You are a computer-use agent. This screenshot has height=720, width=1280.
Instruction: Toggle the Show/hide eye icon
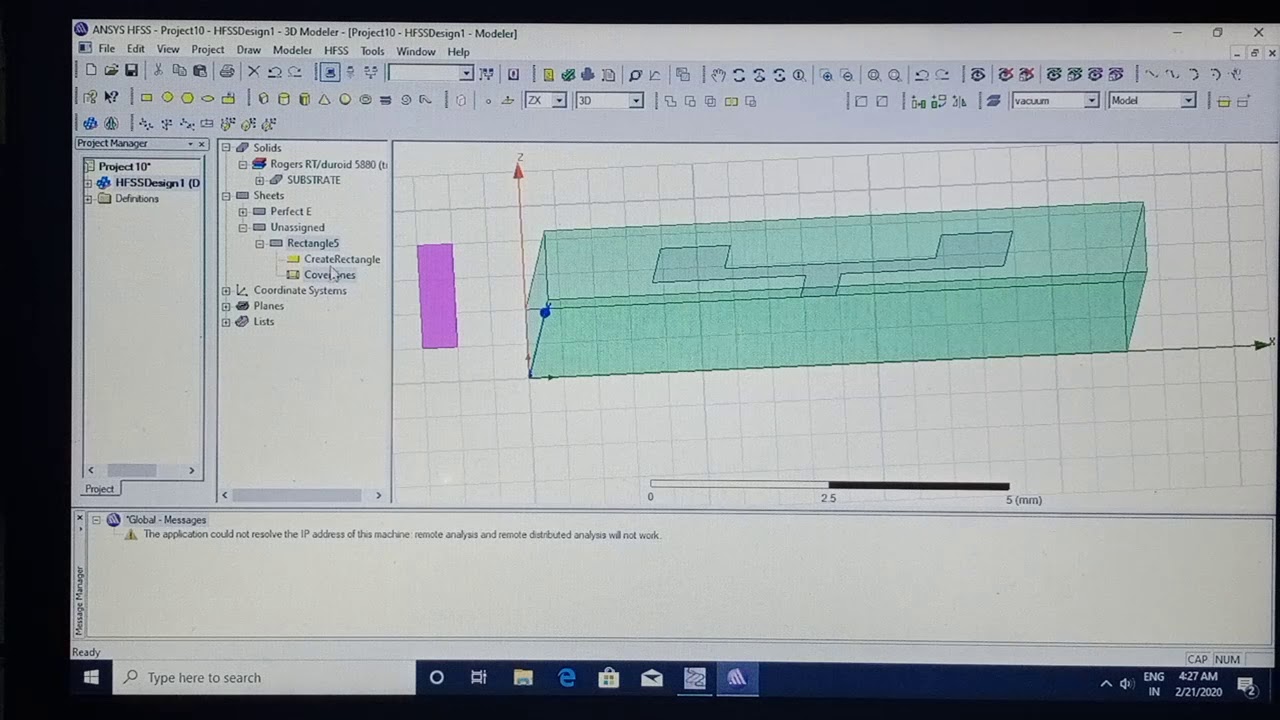pyautogui.click(x=977, y=74)
